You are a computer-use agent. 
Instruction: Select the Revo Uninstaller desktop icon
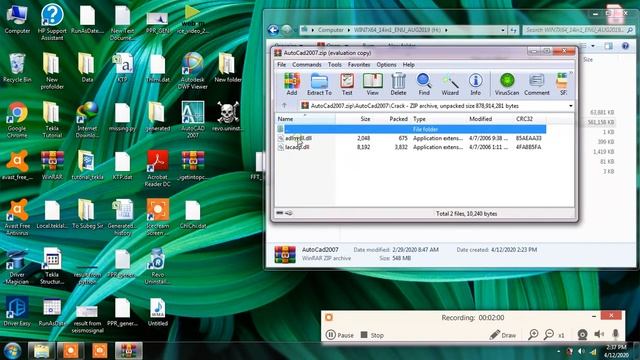[158, 267]
